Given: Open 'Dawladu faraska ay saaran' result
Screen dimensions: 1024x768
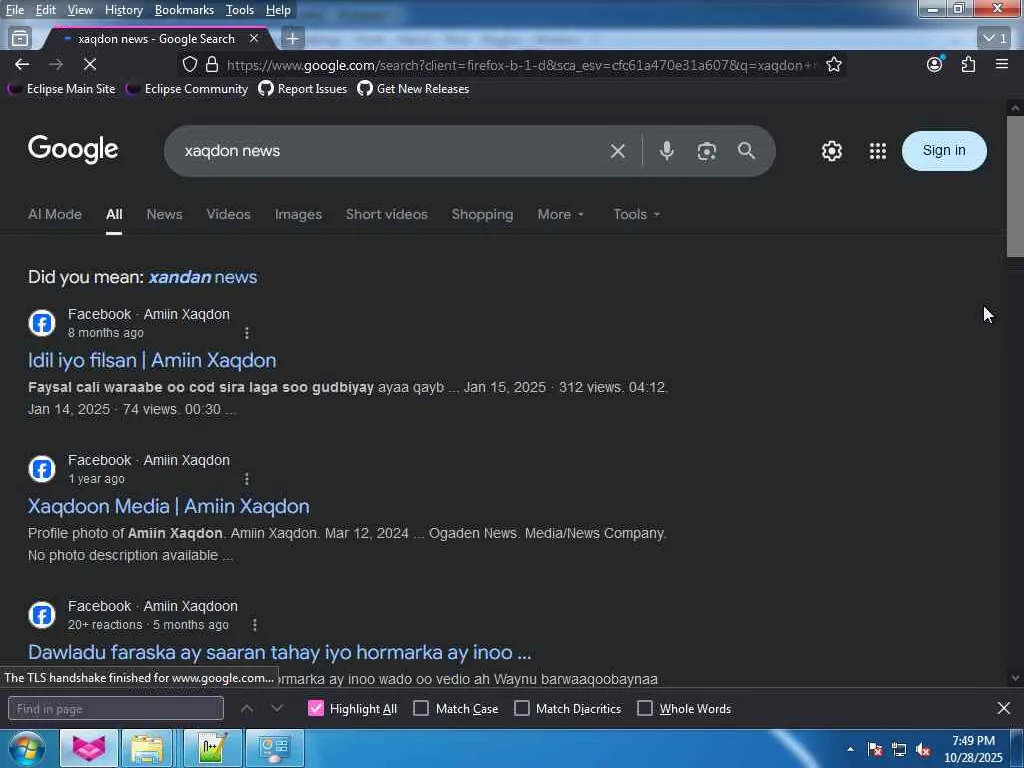Looking at the screenshot, I should coord(280,652).
